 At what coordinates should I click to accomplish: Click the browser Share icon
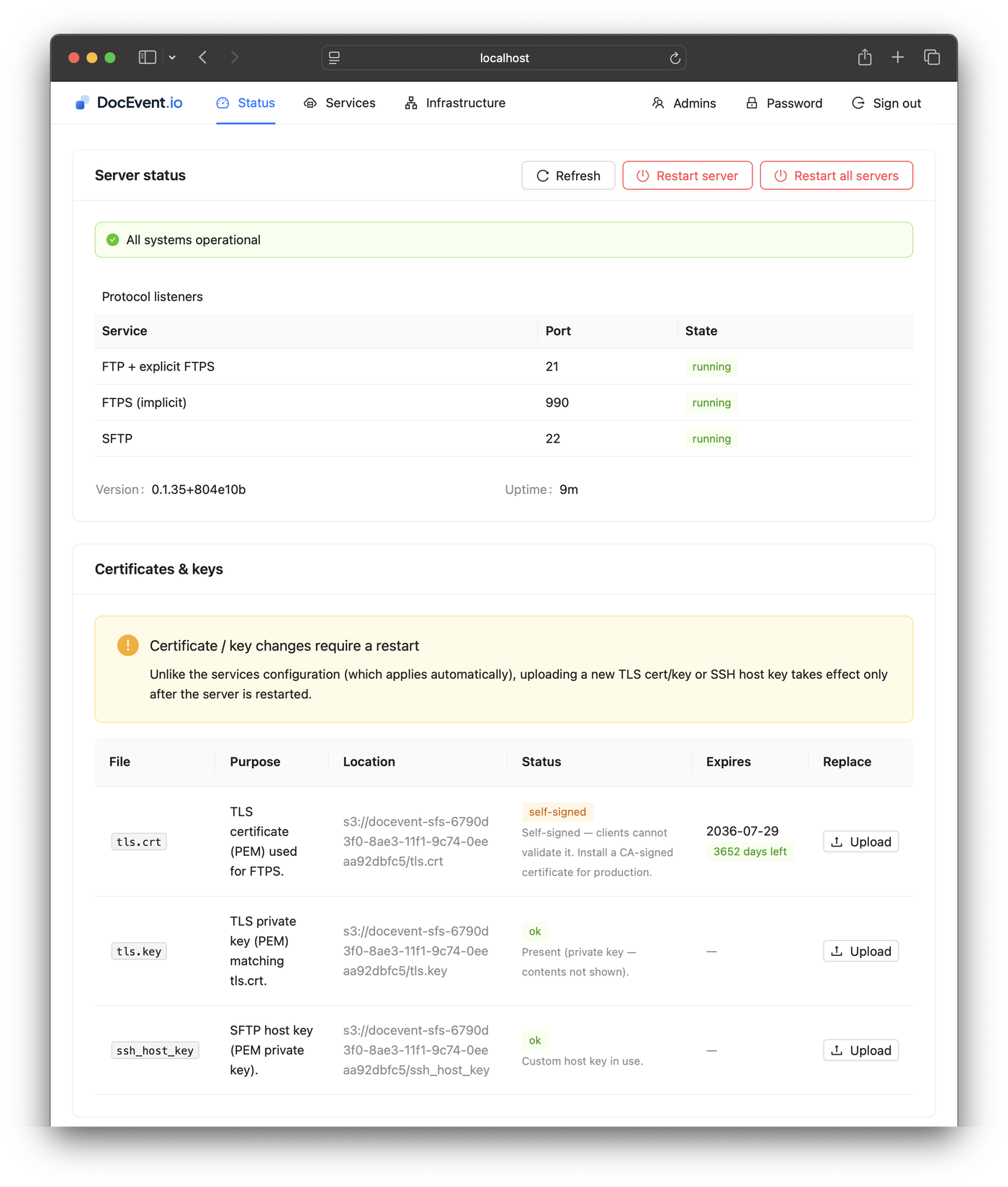[865, 58]
